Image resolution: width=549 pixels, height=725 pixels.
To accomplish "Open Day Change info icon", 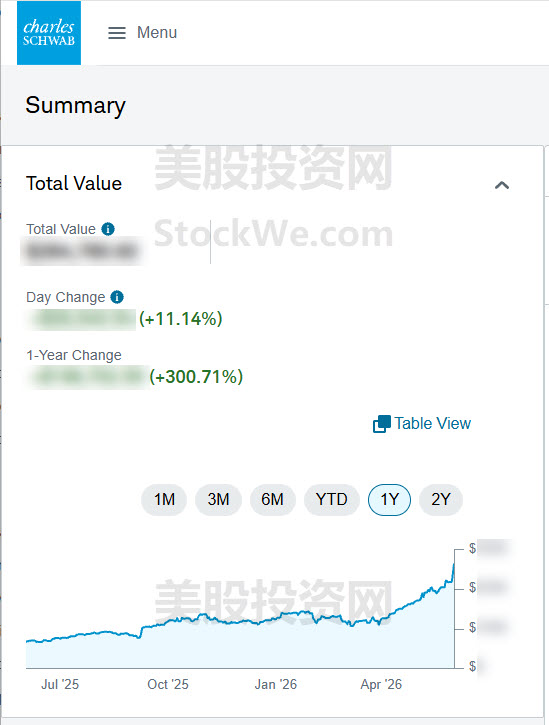I will (x=117, y=297).
